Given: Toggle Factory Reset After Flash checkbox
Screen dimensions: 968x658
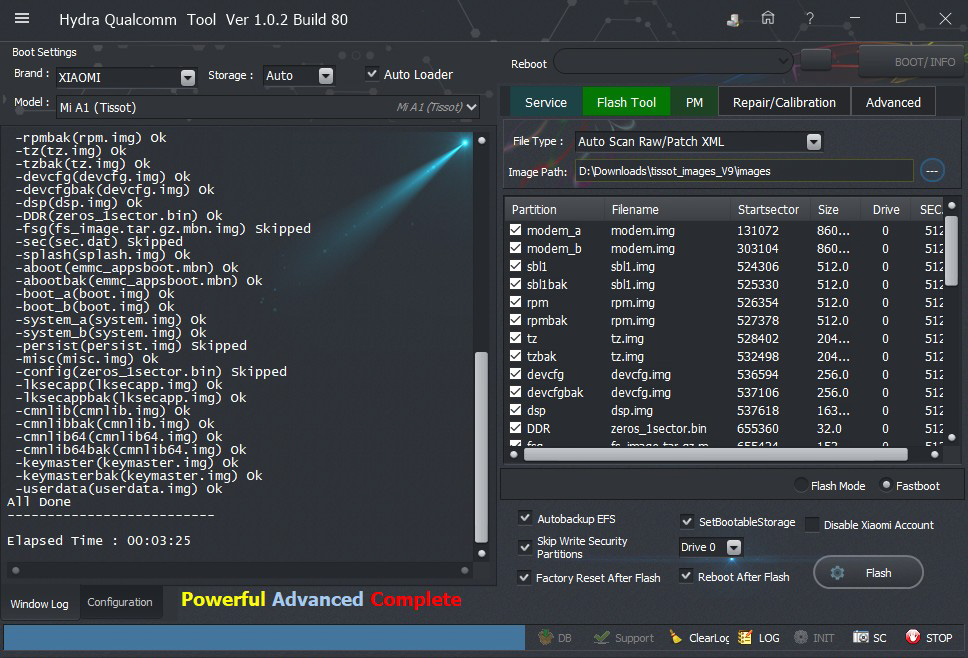Looking at the screenshot, I should [524, 577].
